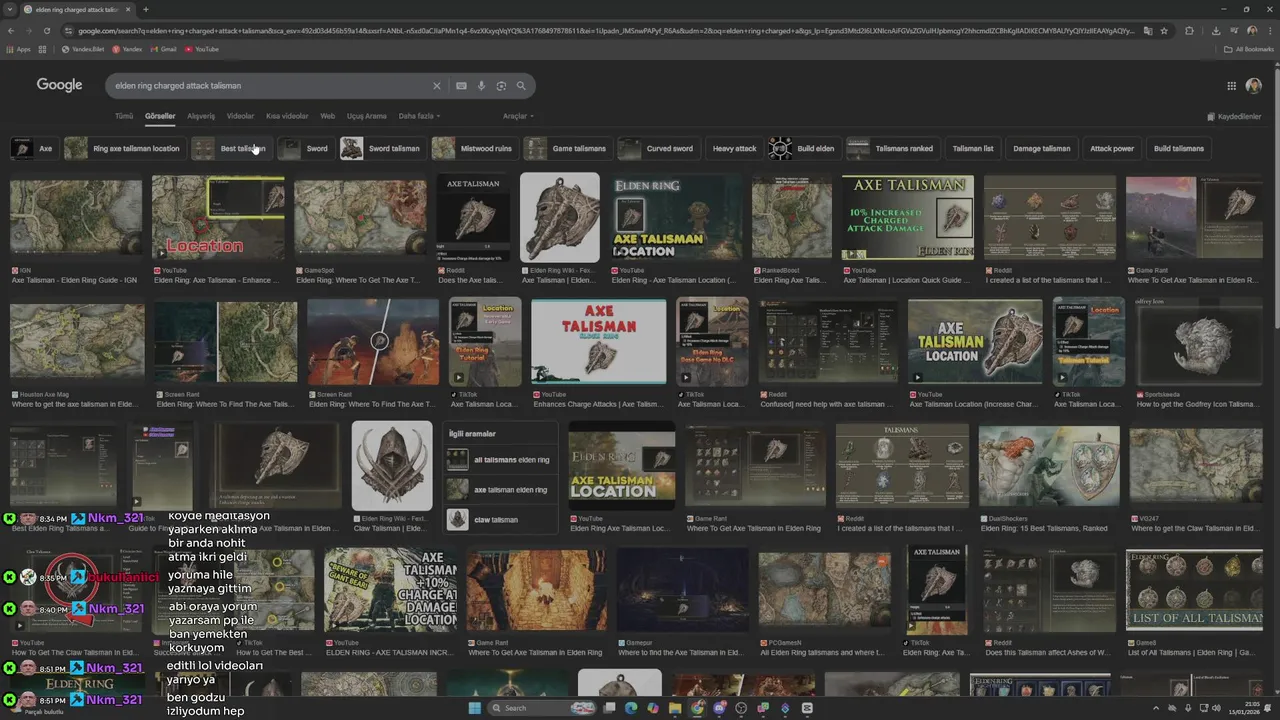Open the Gmail bookmark
The image size is (1280, 720).
coord(163,49)
